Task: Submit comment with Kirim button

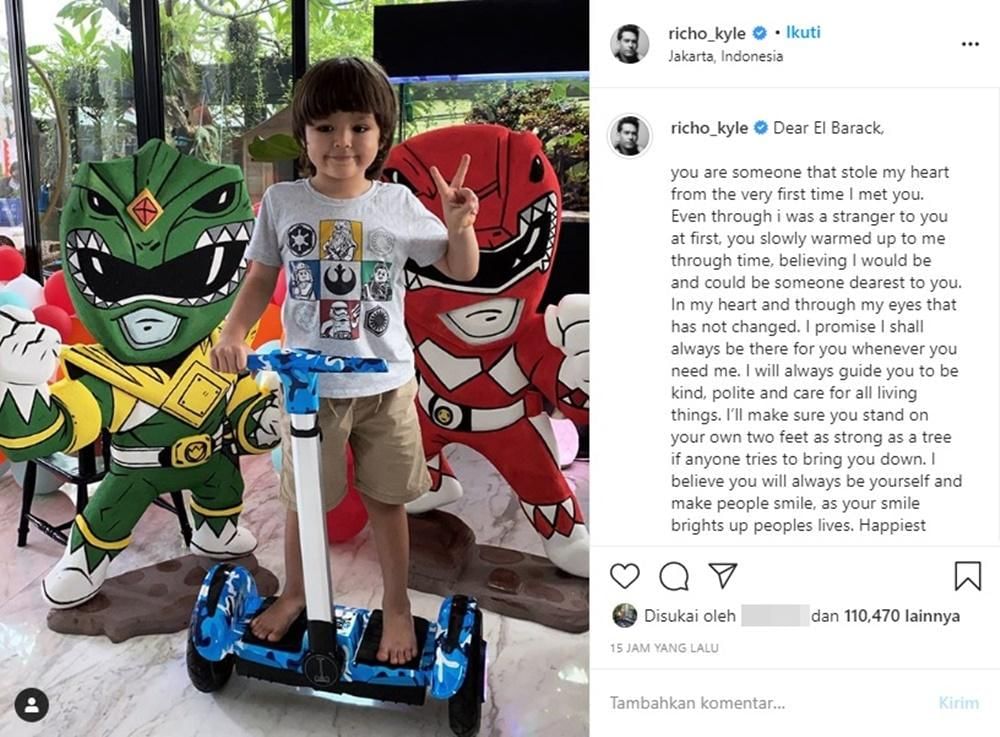Action: point(959,703)
